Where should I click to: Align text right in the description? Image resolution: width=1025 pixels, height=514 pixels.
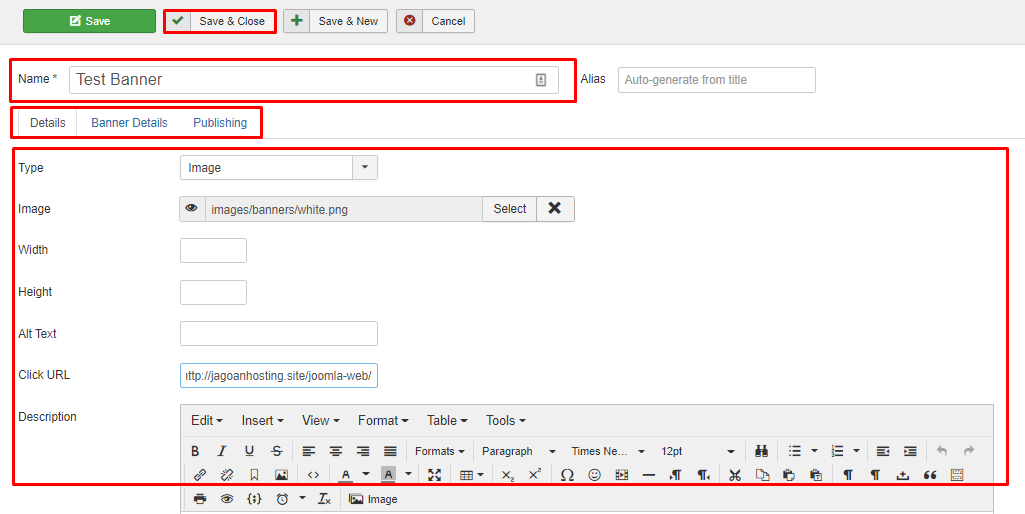pos(363,451)
